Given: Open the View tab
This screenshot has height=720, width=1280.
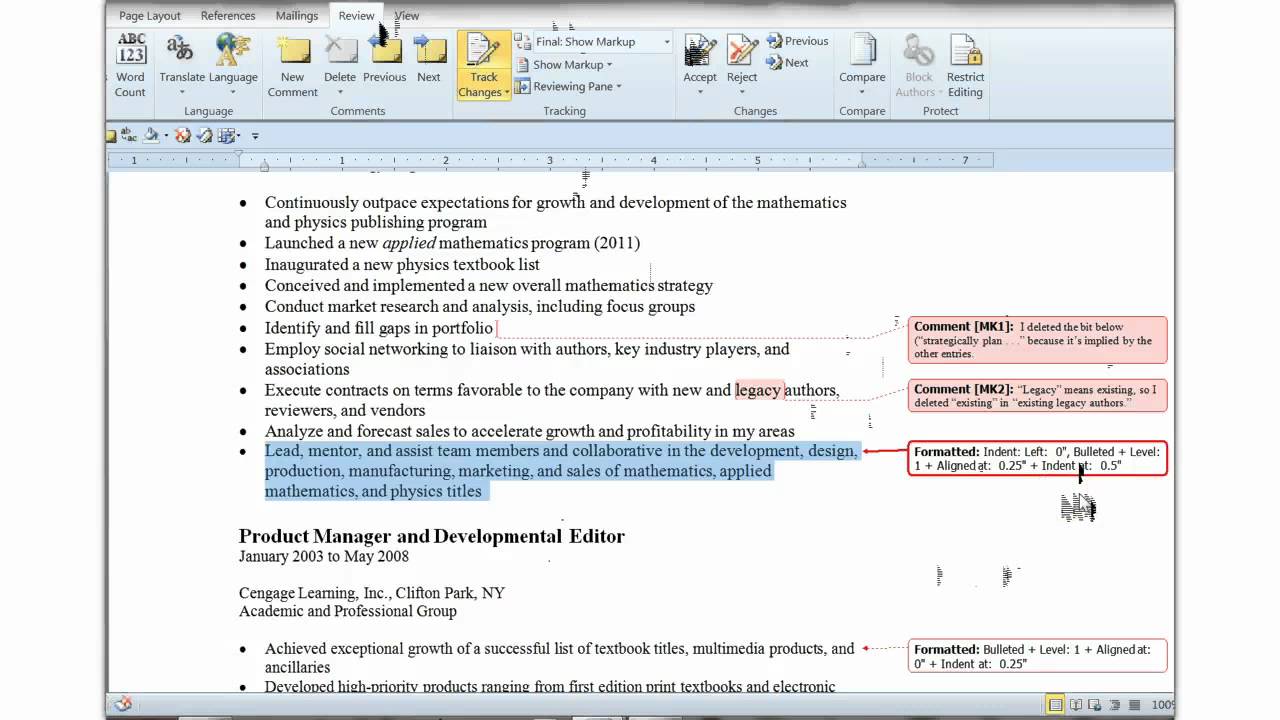Looking at the screenshot, I should point(407,16).
